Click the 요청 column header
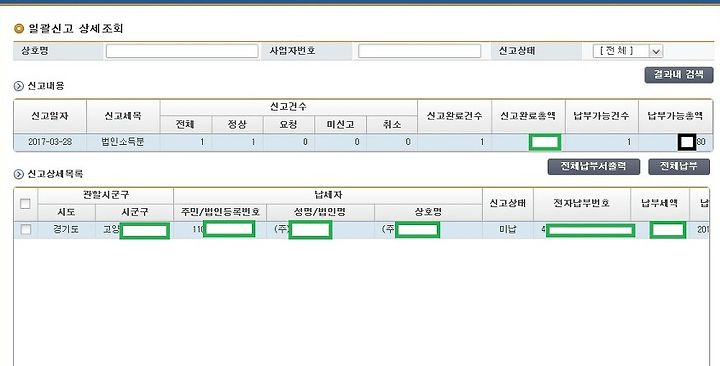Image resolution: width=720 pixels, height=366 pixels. coord(288,125)
